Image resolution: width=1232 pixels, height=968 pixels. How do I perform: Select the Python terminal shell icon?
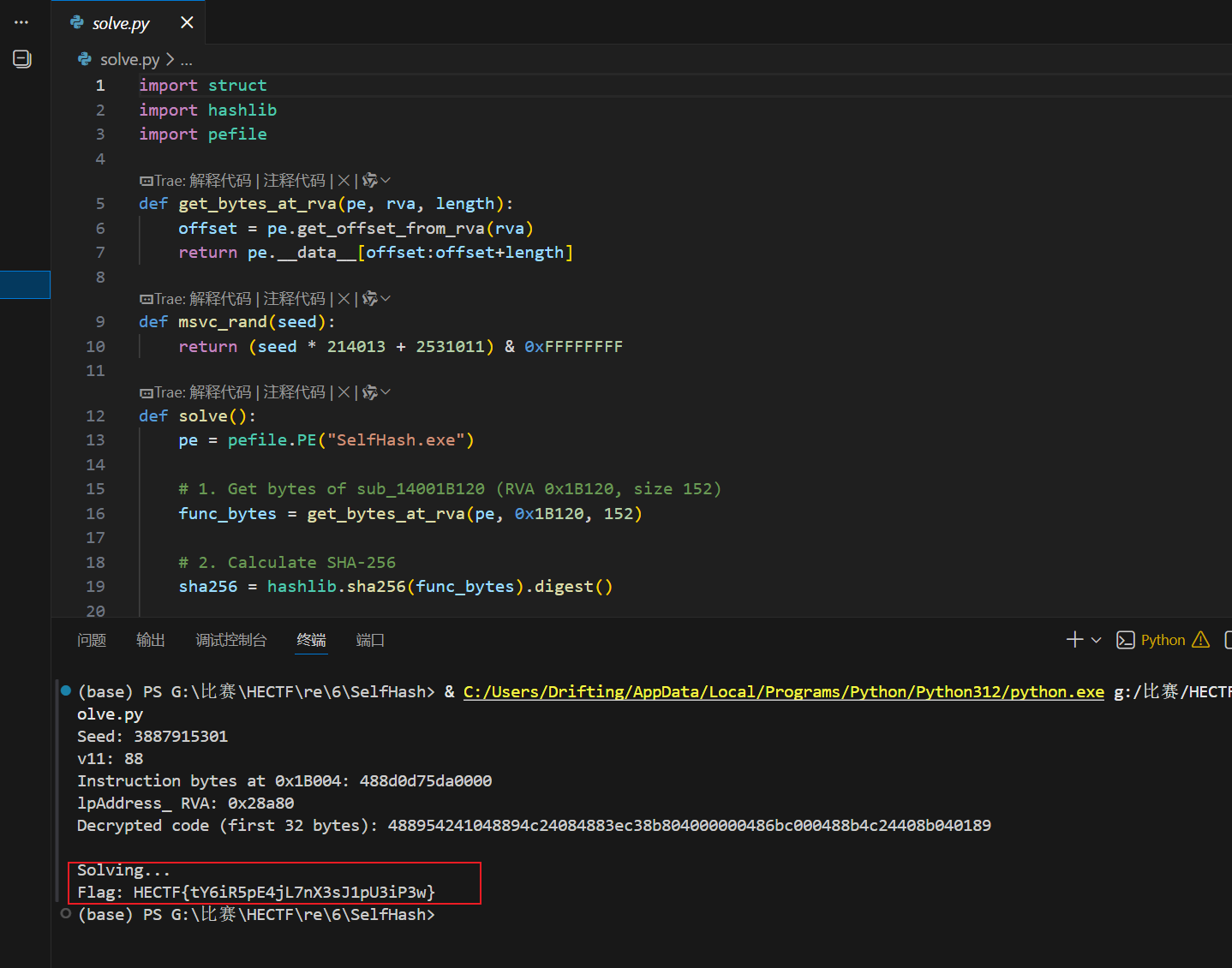click(x=1126, y=640)
